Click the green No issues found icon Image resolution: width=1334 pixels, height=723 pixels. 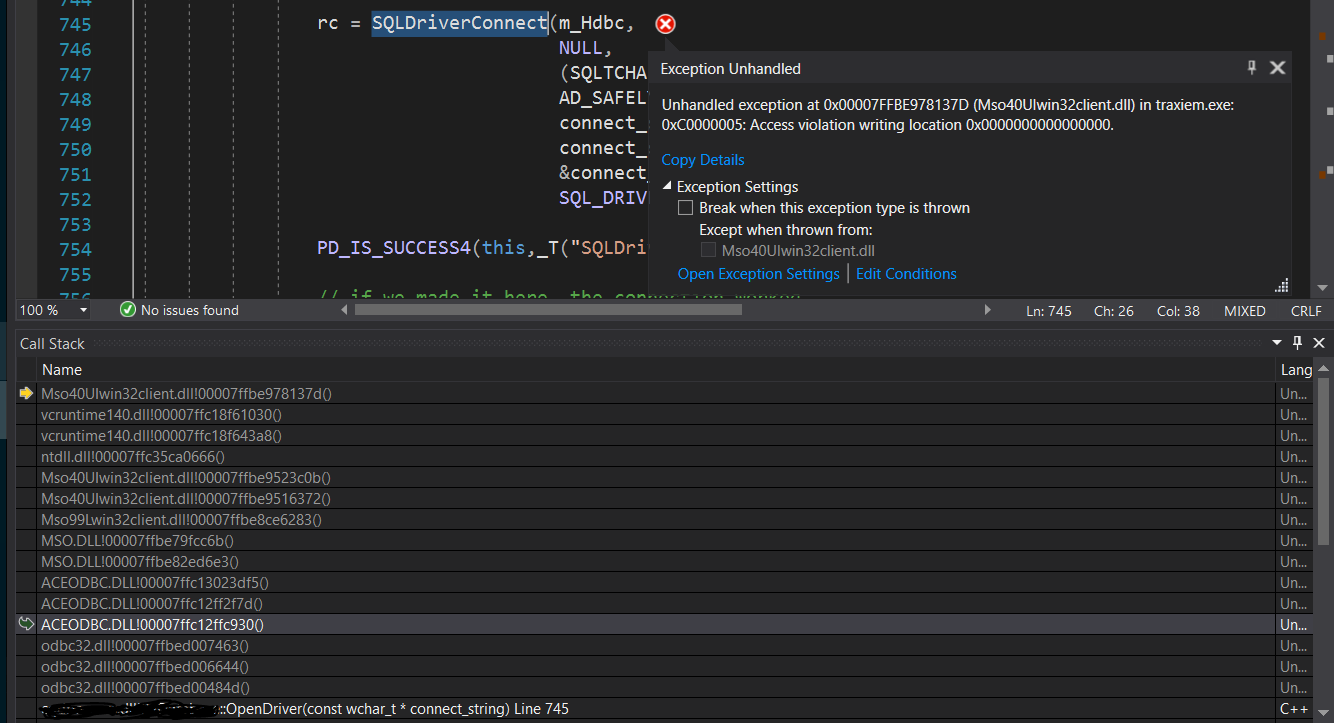tap(127, 310)
